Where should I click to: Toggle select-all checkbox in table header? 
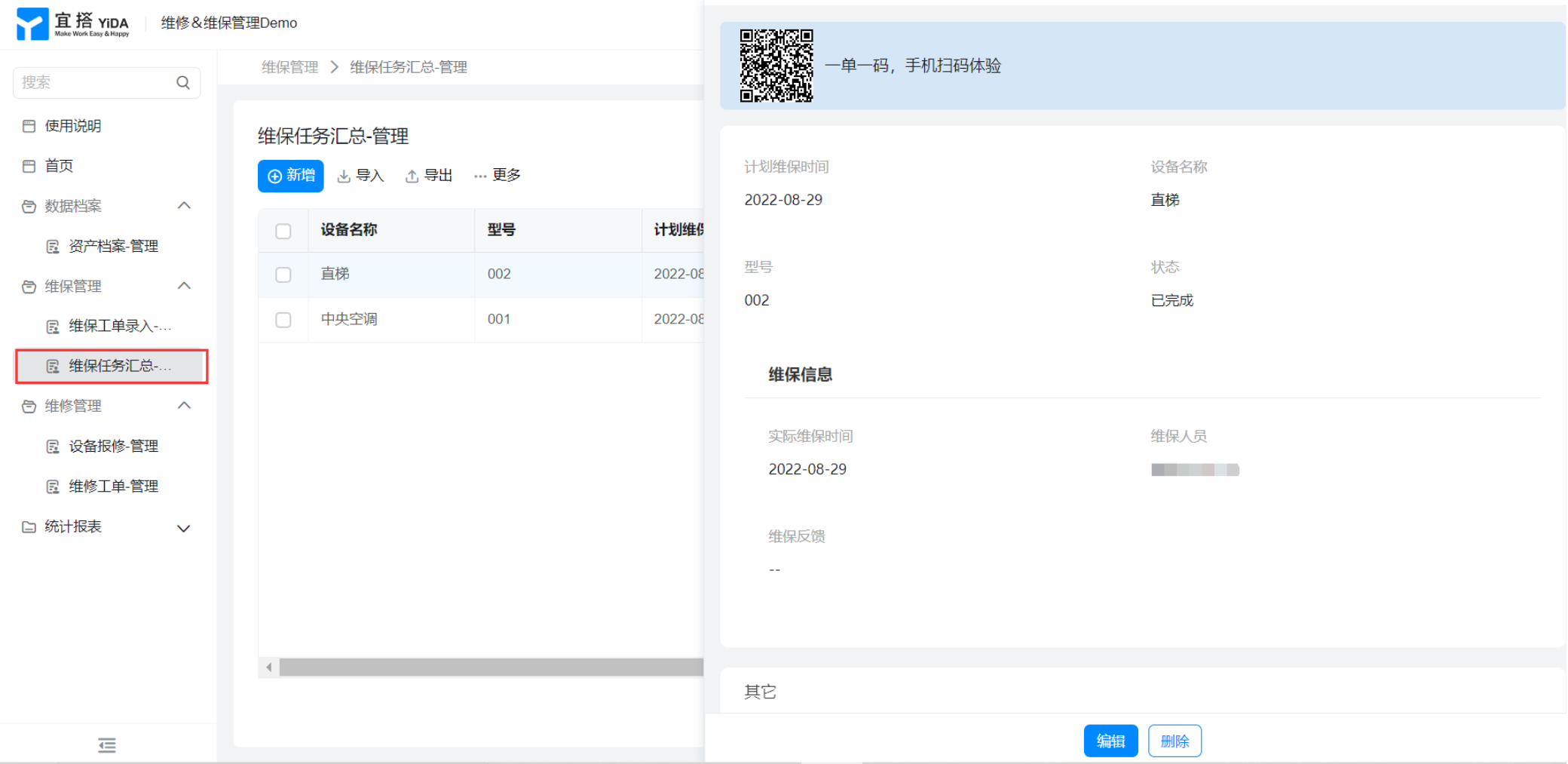click(283, 231)
